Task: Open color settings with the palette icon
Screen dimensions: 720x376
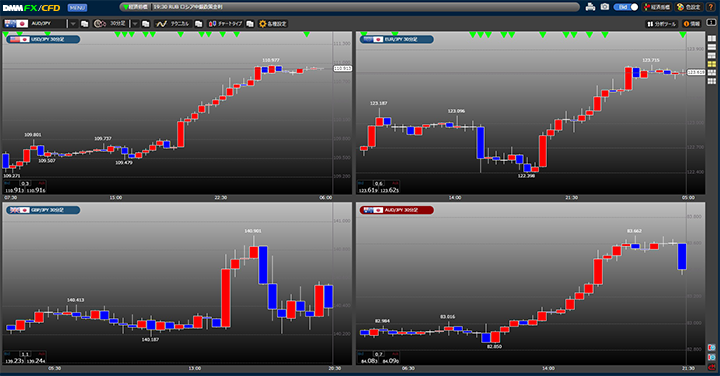Action: [689, 7]
